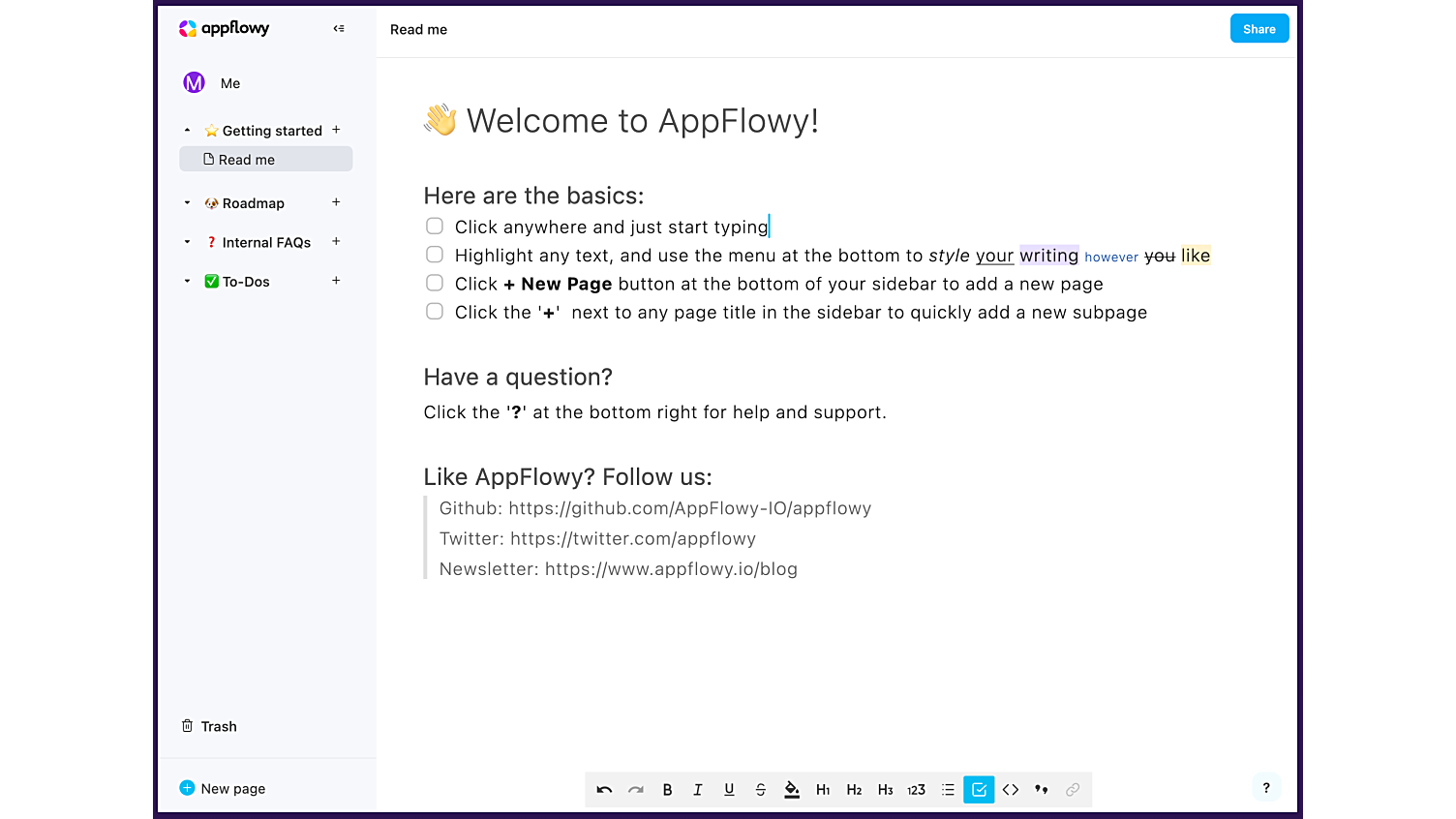Screen dimensions: 1456x819
Task: Apply italic formatting from the bottom toolbar
Action: click(698, 789)
